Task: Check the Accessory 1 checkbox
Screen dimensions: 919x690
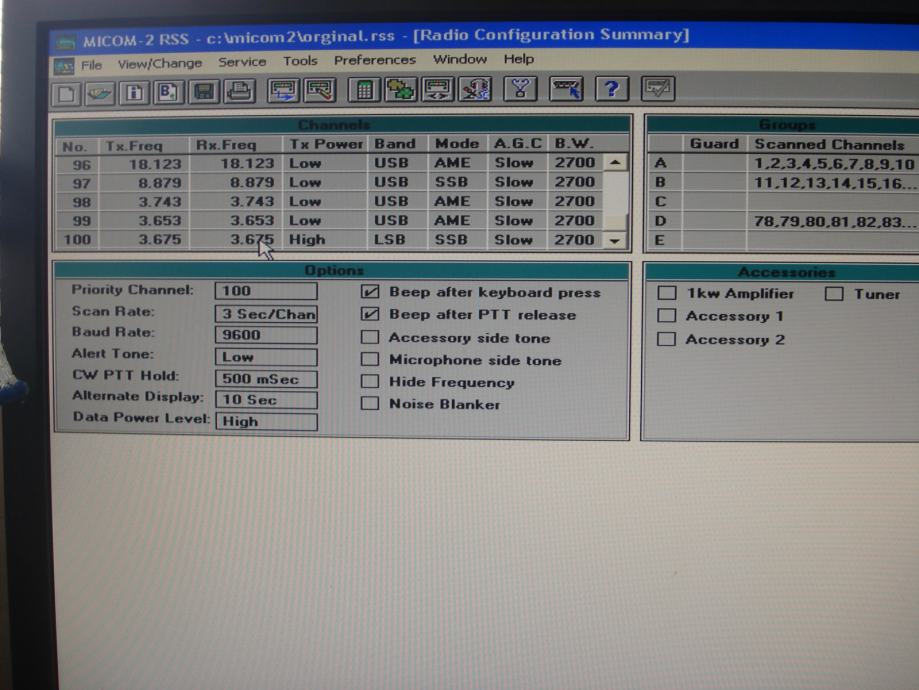Action: click(666, 315)
